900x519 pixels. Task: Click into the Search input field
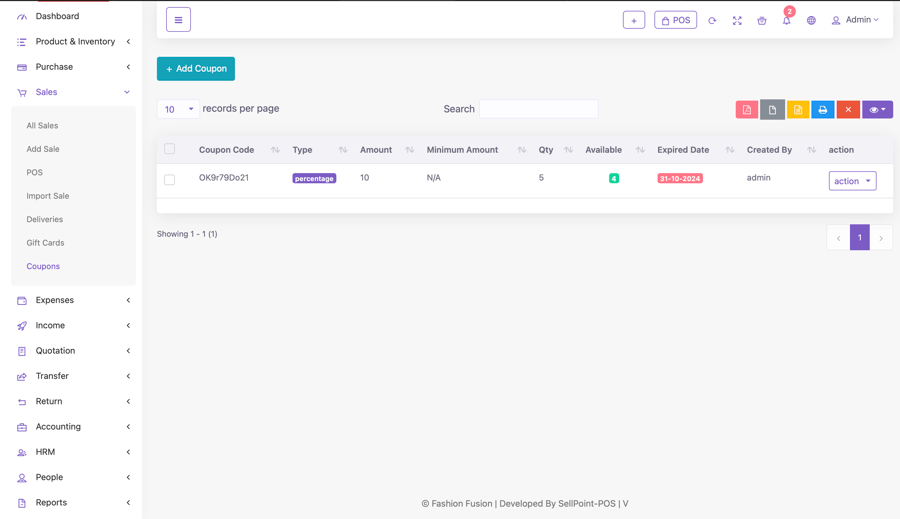(x=538, y=109)
